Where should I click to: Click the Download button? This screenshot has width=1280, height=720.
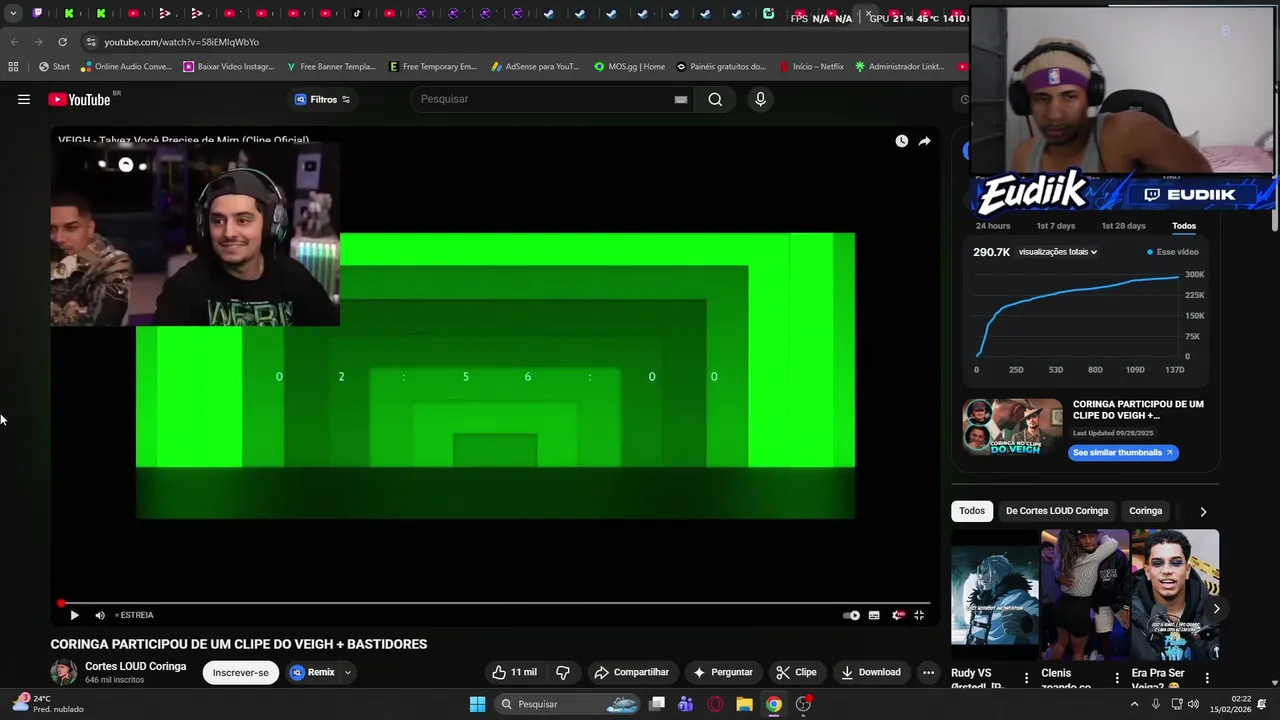pos(871,672)
